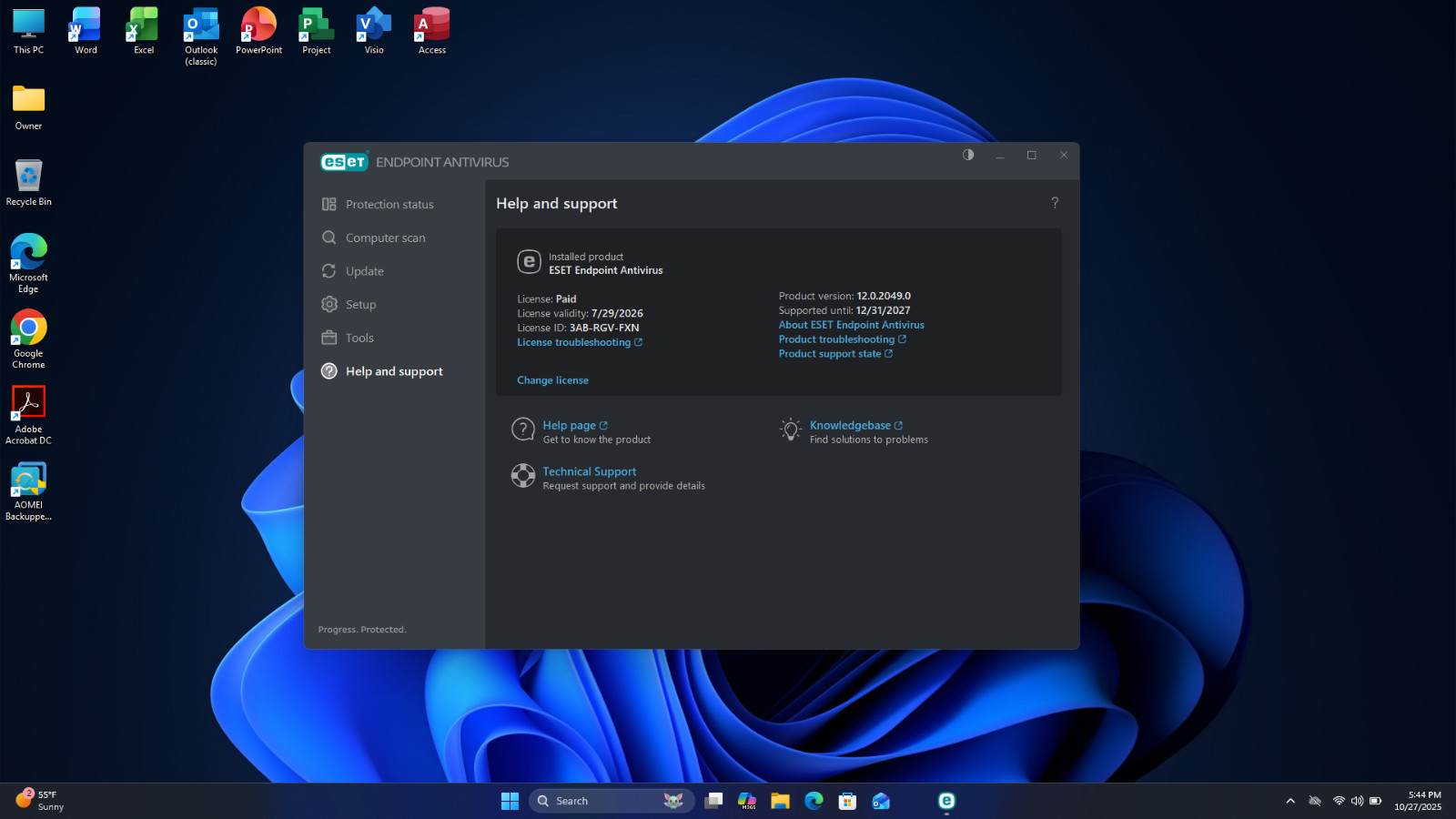Click Change license

click(552, 380)
